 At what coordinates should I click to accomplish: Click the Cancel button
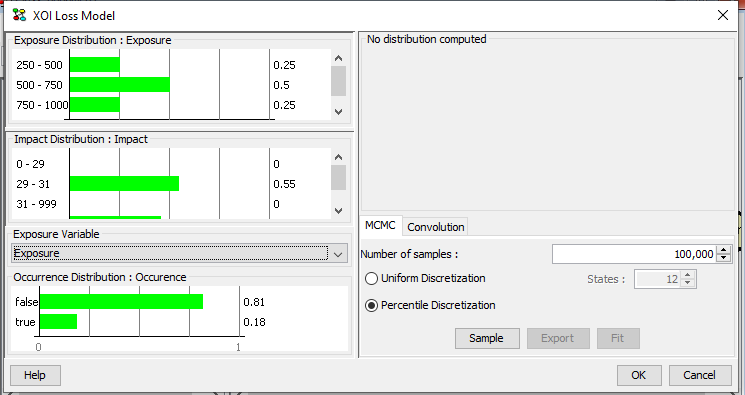pyautogui.click(x=699, y=375)
